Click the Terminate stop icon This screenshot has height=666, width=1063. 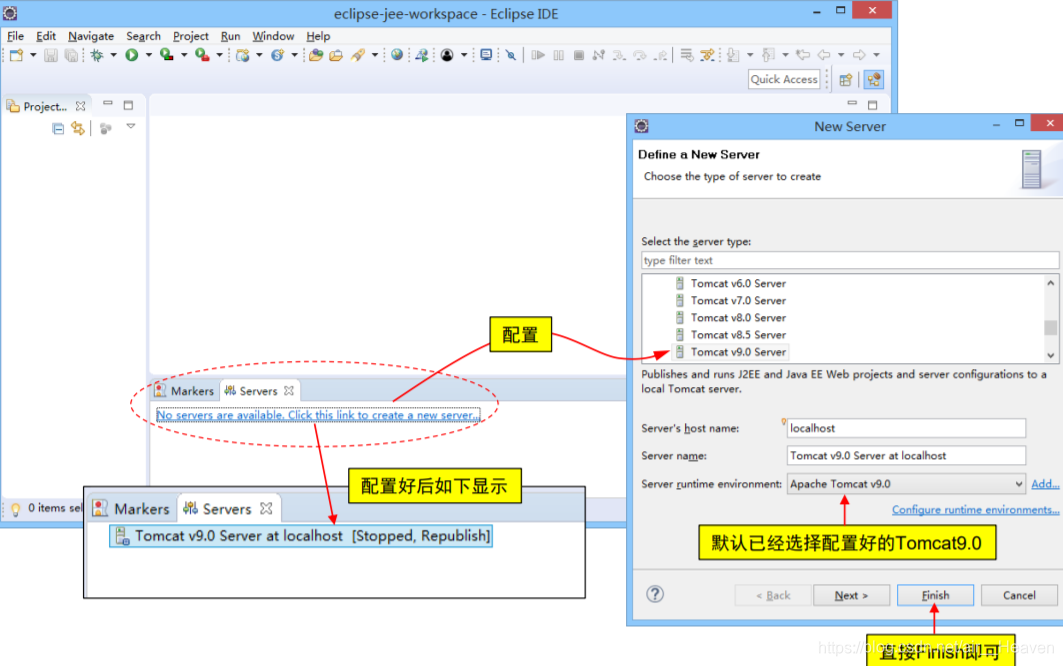point(579,55)
